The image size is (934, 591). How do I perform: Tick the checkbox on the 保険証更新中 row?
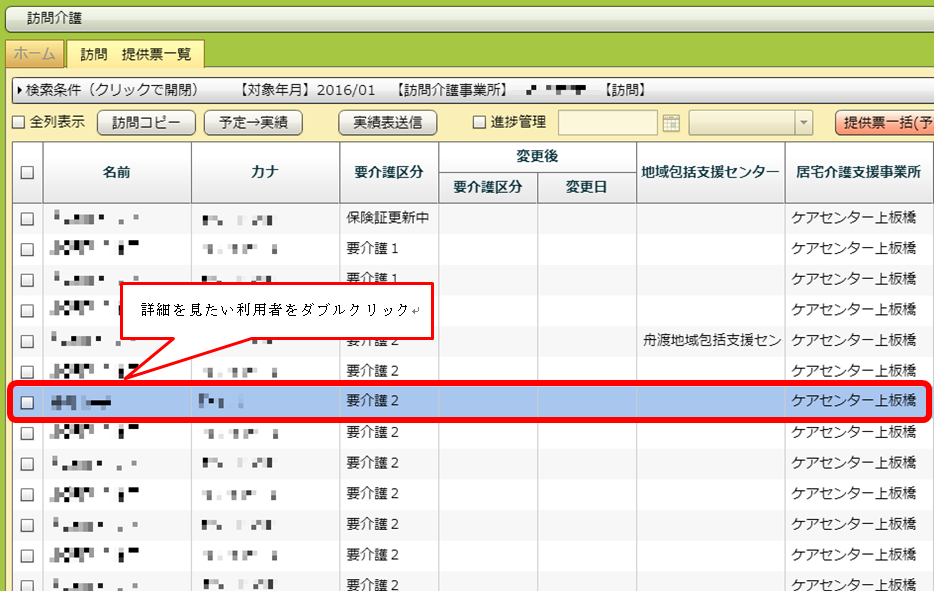click(x=27, y=218)
